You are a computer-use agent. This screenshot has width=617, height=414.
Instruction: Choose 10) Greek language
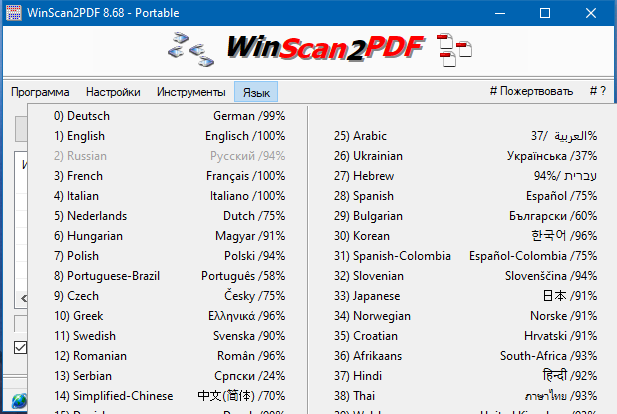[169, 316]
